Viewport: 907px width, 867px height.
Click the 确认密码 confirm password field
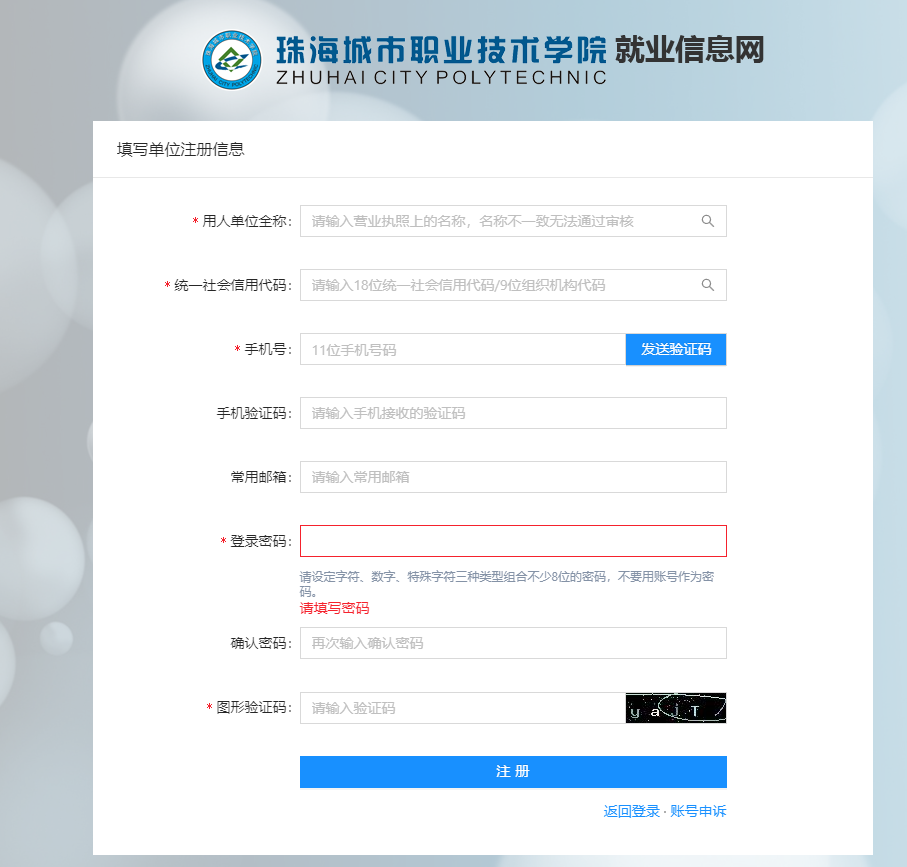coord(513,643)
